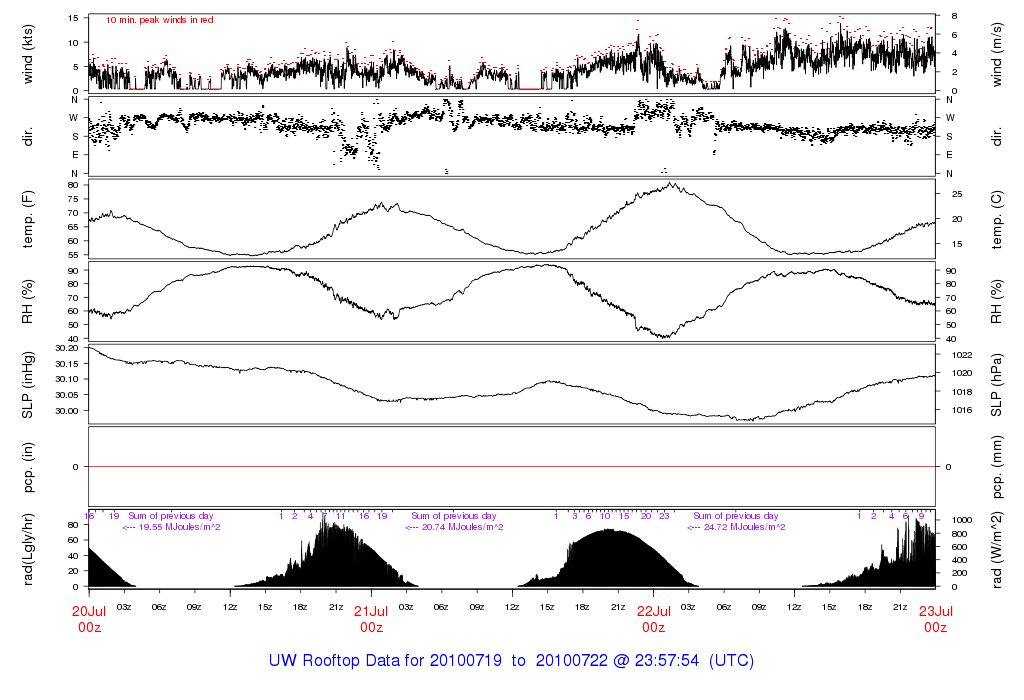Click the "wind (kts)" axis label
This screenshot has height=700, width=1024.
27,54
